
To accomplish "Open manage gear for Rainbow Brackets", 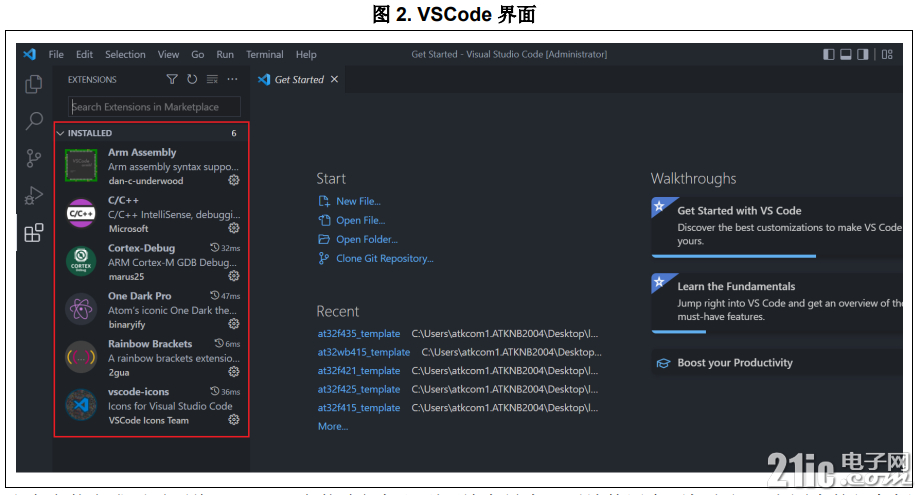I will click(x=234, y=372).
